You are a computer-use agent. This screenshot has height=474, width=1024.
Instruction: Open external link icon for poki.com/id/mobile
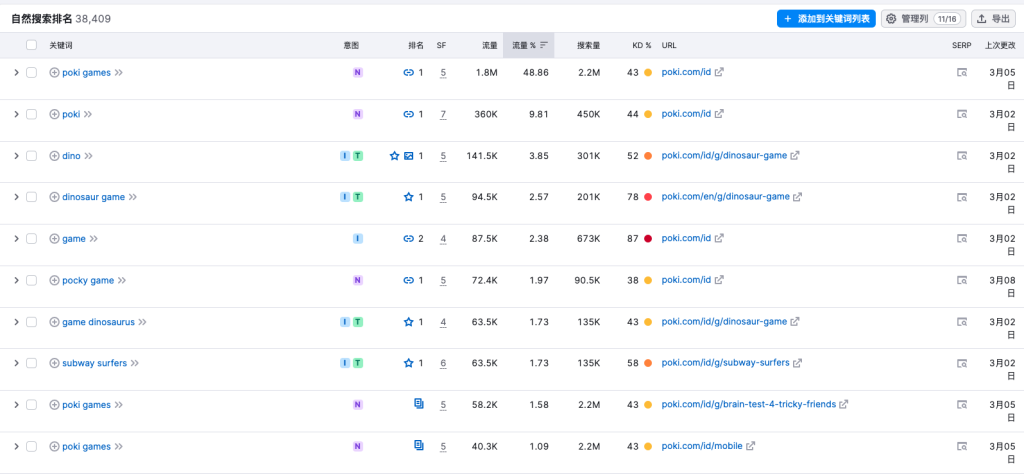click(x=750, y=447)
